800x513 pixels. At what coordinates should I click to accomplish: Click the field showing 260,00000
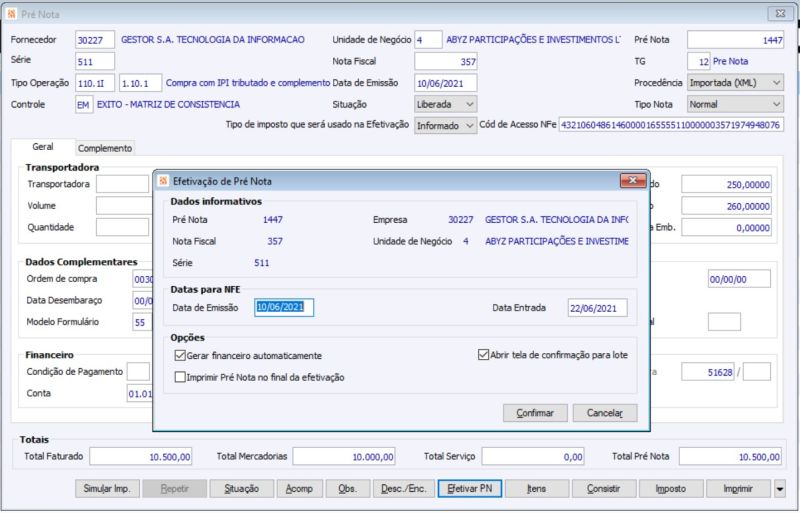tap(726, 206)
